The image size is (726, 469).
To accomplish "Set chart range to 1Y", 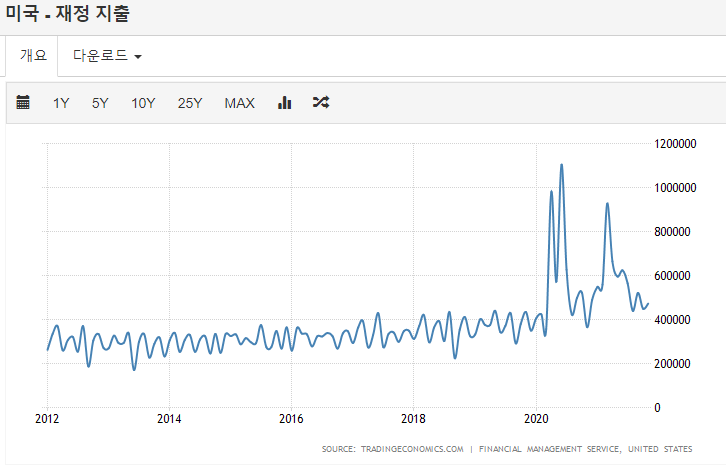I will [x=61, y=103].
